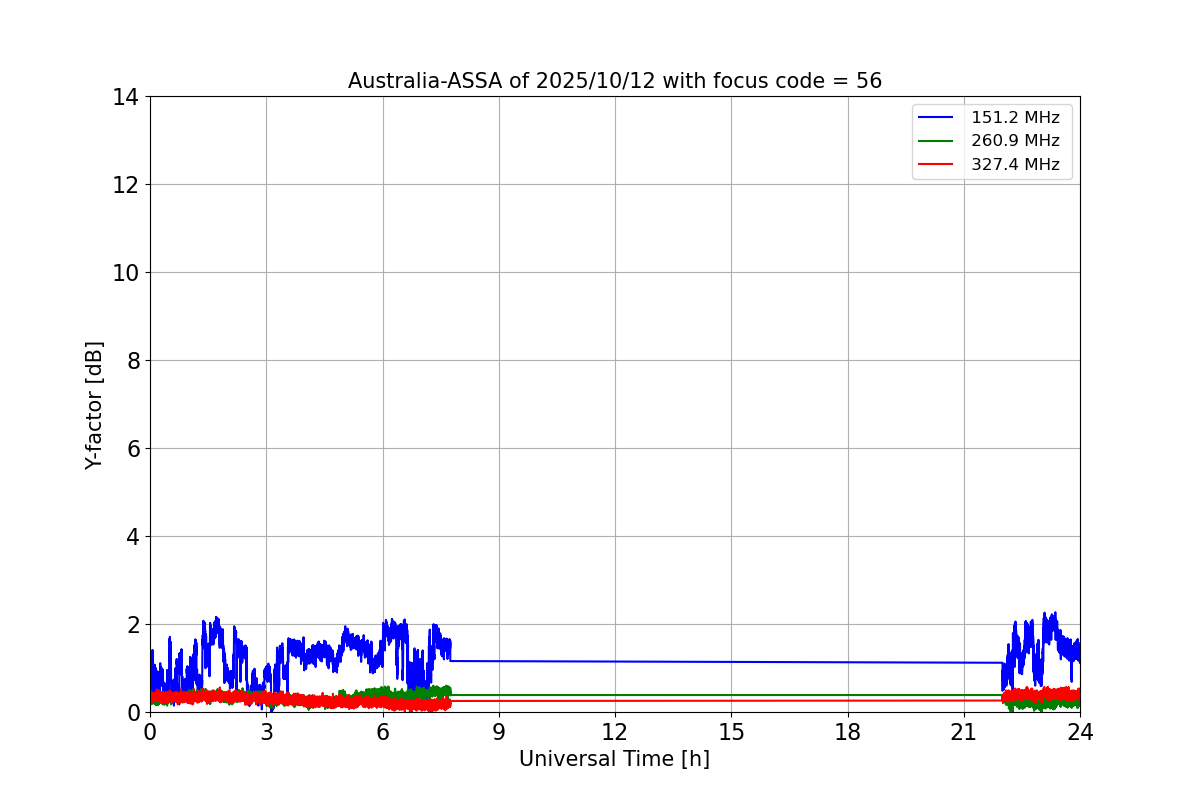The height and width of the screenshot is (800, 1200).
Task: Click the y-axis tick label 10
Action: point(125,273)
